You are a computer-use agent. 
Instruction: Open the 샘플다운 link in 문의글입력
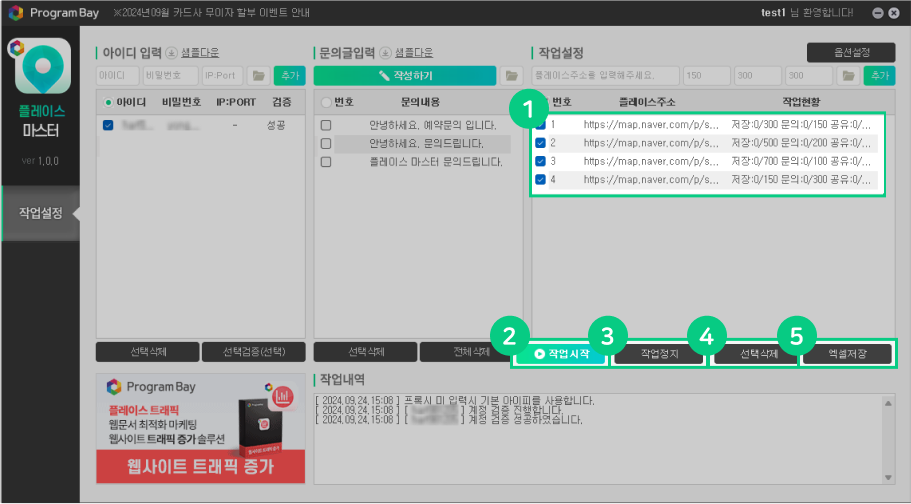tap(414, 53)
